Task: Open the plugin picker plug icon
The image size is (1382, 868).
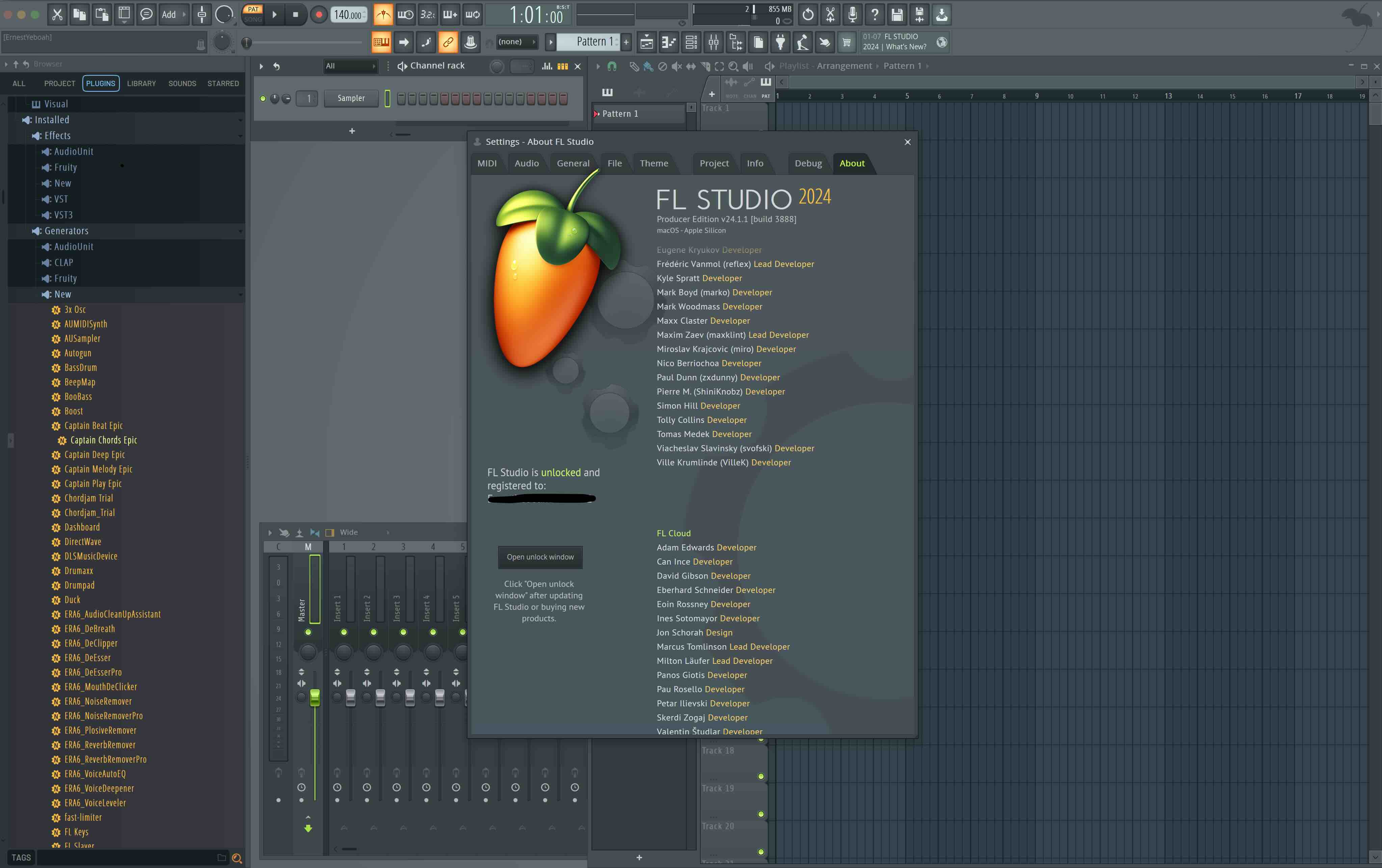Action: coord(780,42)
